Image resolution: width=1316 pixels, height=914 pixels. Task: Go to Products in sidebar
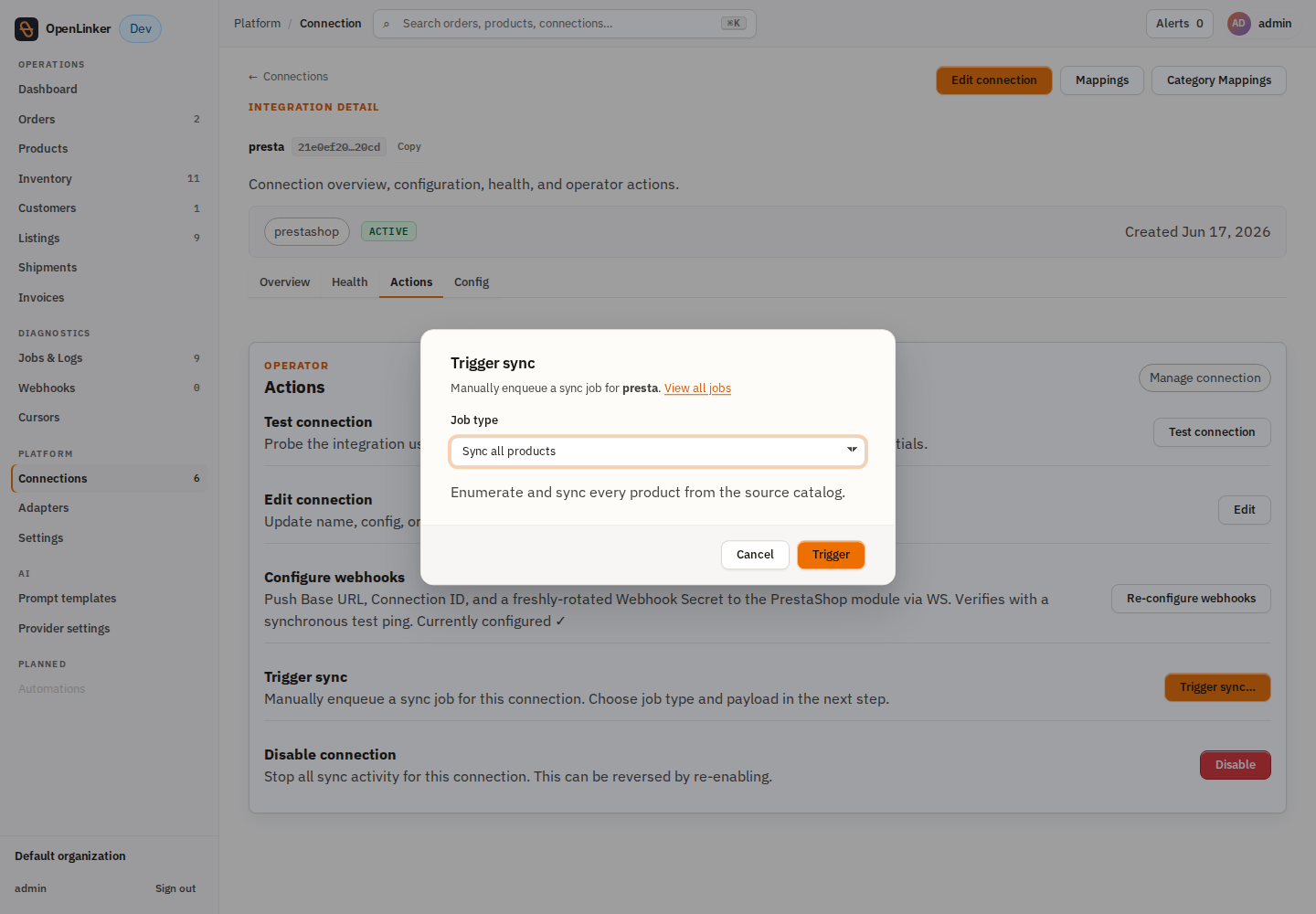click(x=110, y=149)
